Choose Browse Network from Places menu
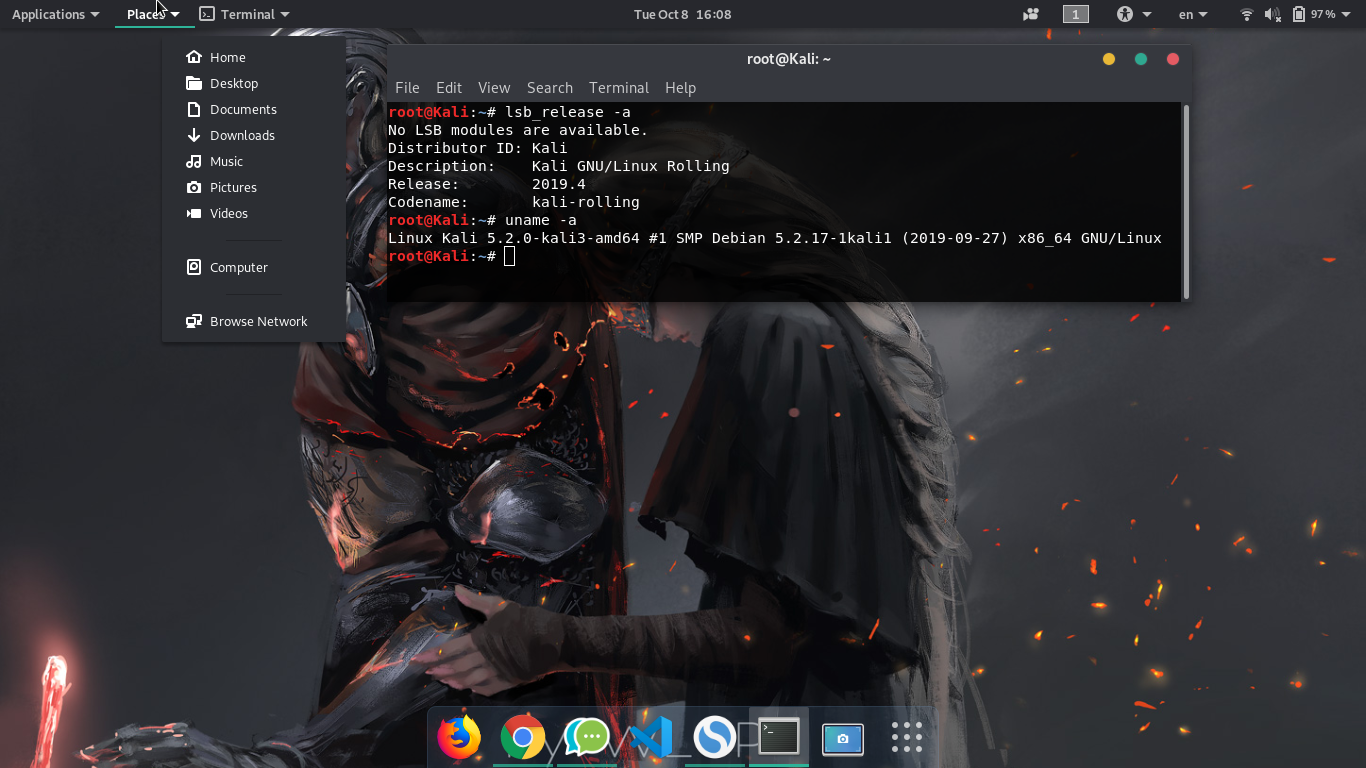The width and height of the screenshot is (1366, 768). (x=258, y=321)
